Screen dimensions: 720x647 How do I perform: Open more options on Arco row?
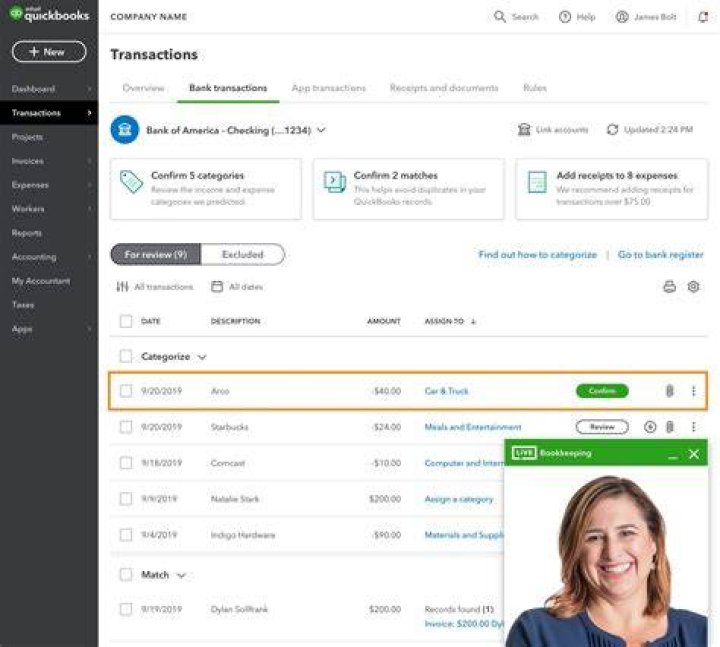point(693,391)
